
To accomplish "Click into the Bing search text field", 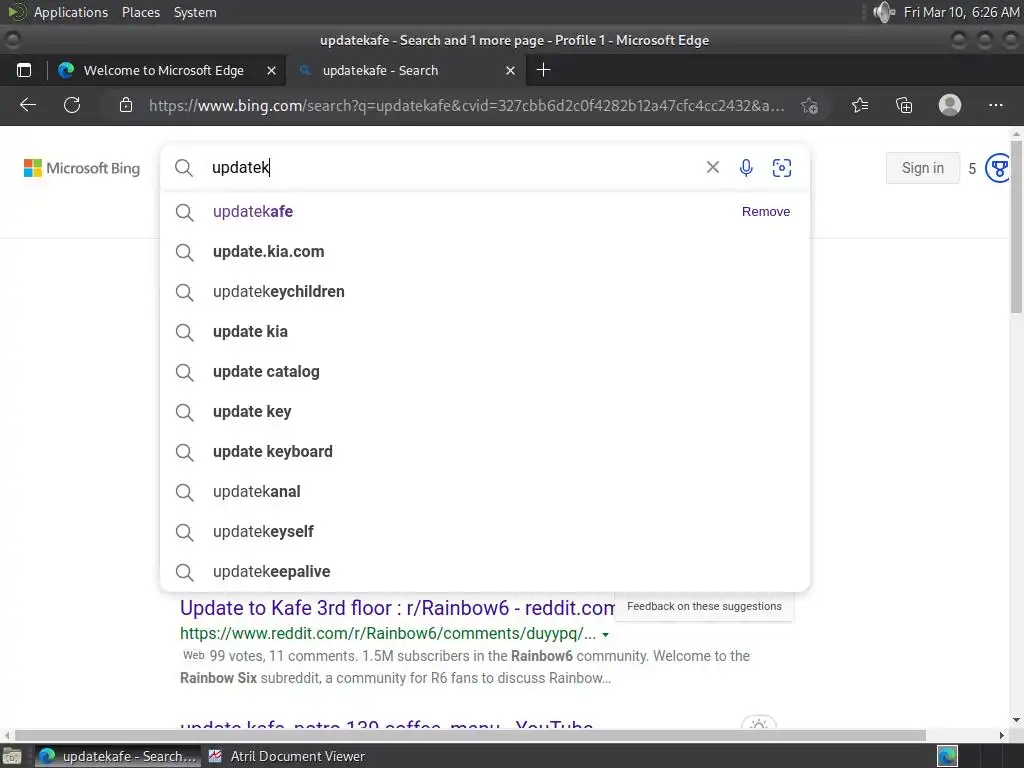I will [455, 168].
